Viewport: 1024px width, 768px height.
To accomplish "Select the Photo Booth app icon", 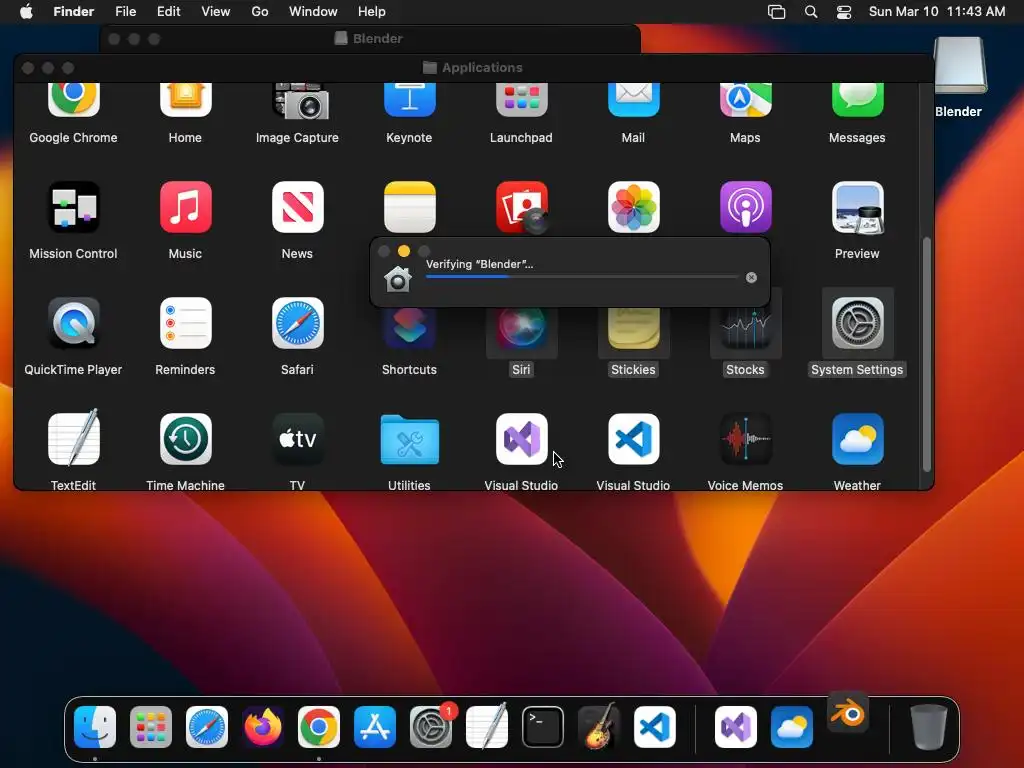I will coord(522,207).
